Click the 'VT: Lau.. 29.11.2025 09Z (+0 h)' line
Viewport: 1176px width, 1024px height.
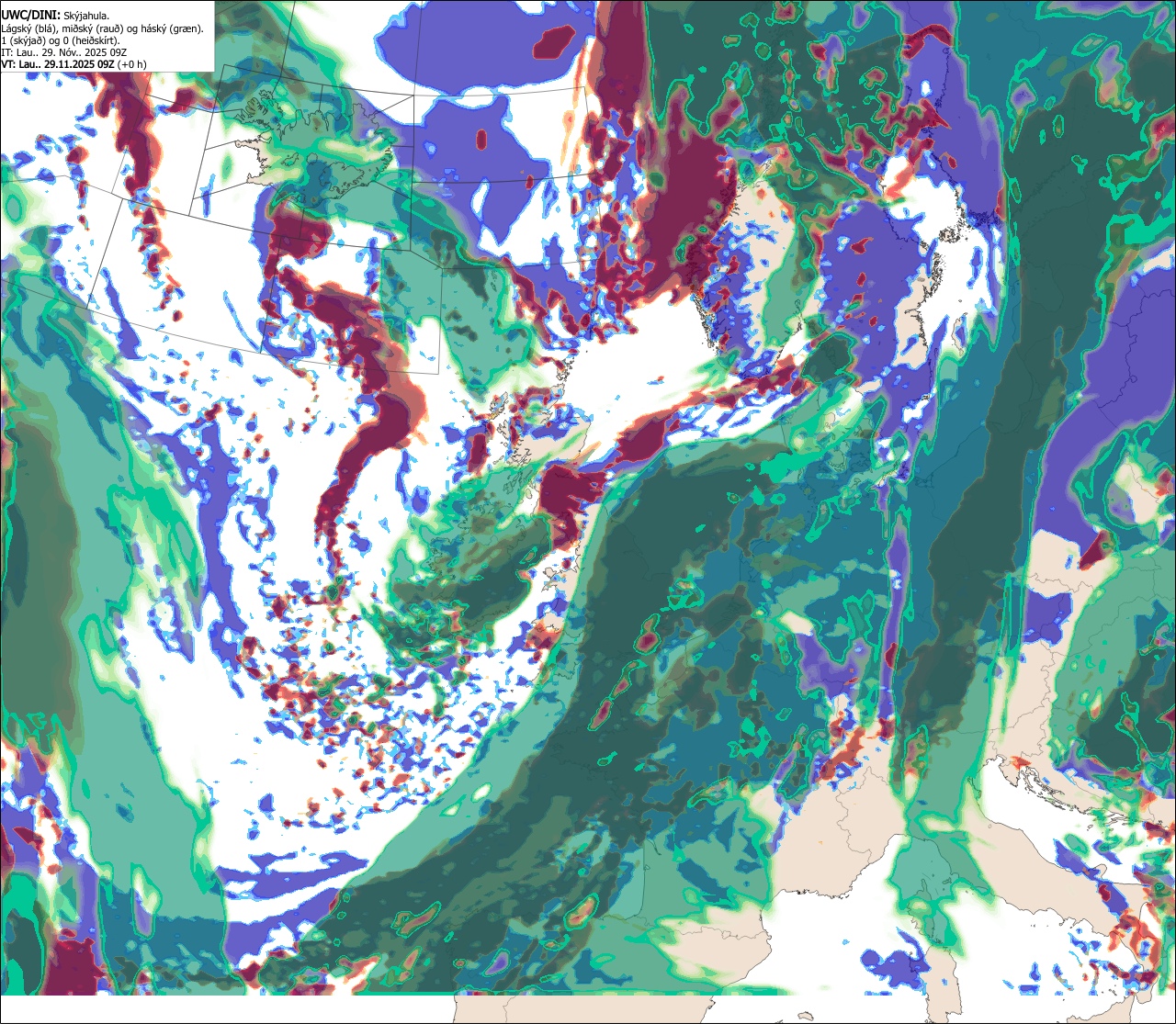(x=74, y=64)
